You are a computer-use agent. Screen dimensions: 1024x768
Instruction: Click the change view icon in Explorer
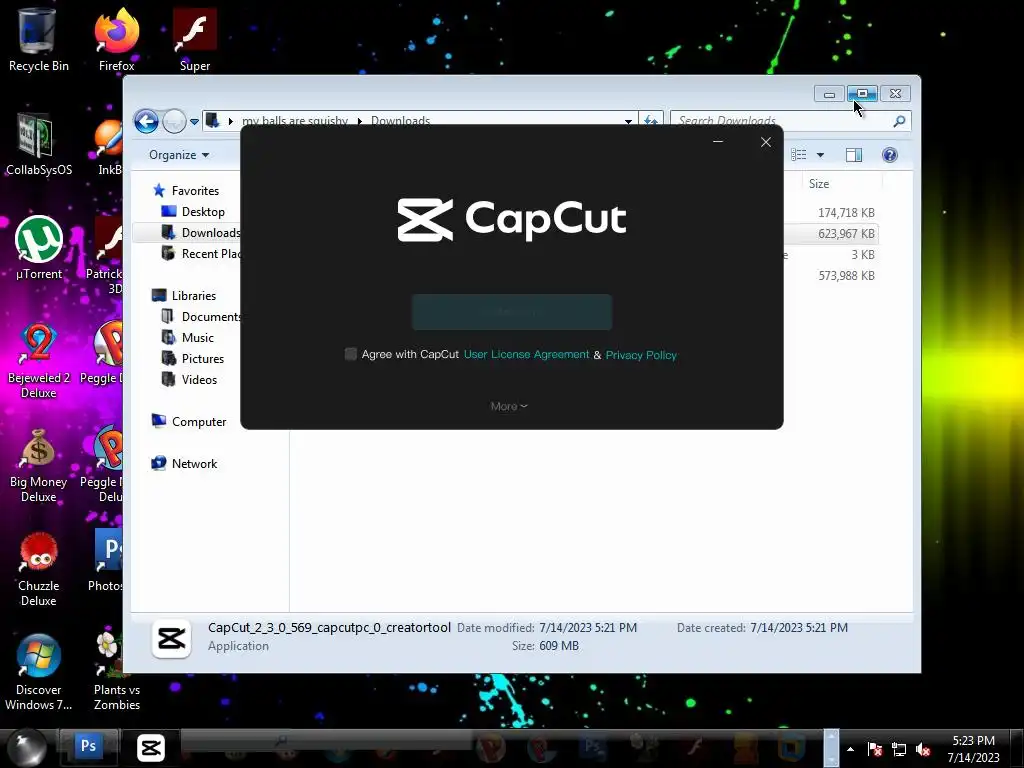coord(799,155)
